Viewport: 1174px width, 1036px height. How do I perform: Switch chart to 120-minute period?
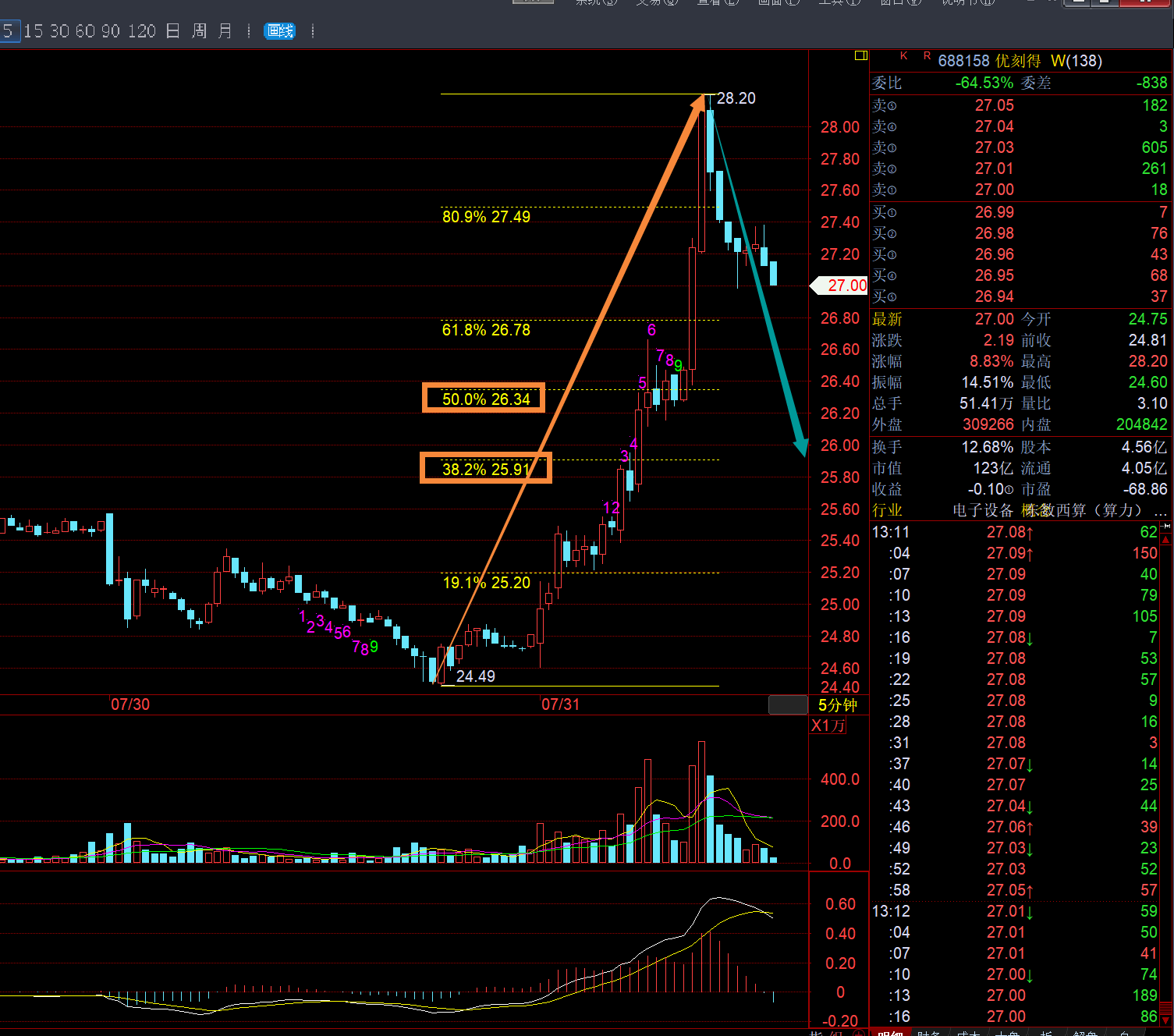[x=142, y=31]
